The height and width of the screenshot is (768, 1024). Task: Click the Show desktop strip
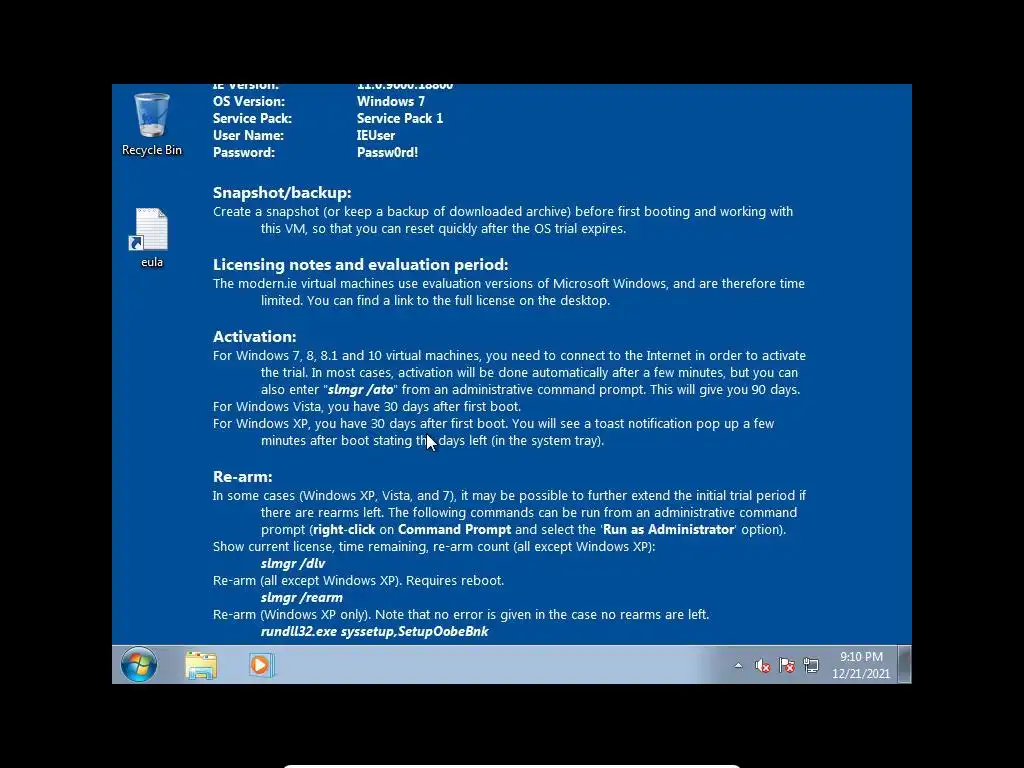pos(904,664)
